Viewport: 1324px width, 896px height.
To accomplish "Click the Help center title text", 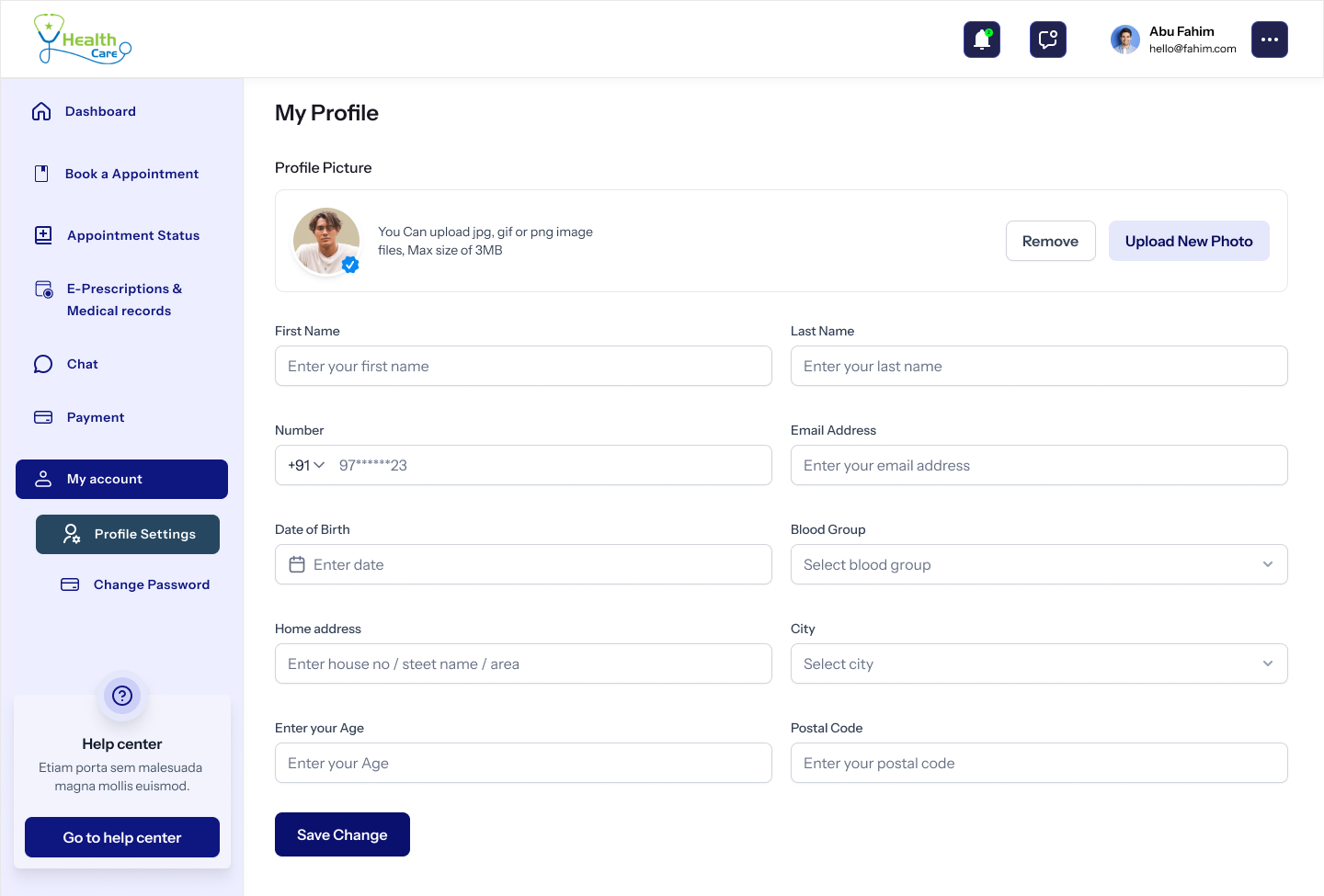I will (122, 744).
